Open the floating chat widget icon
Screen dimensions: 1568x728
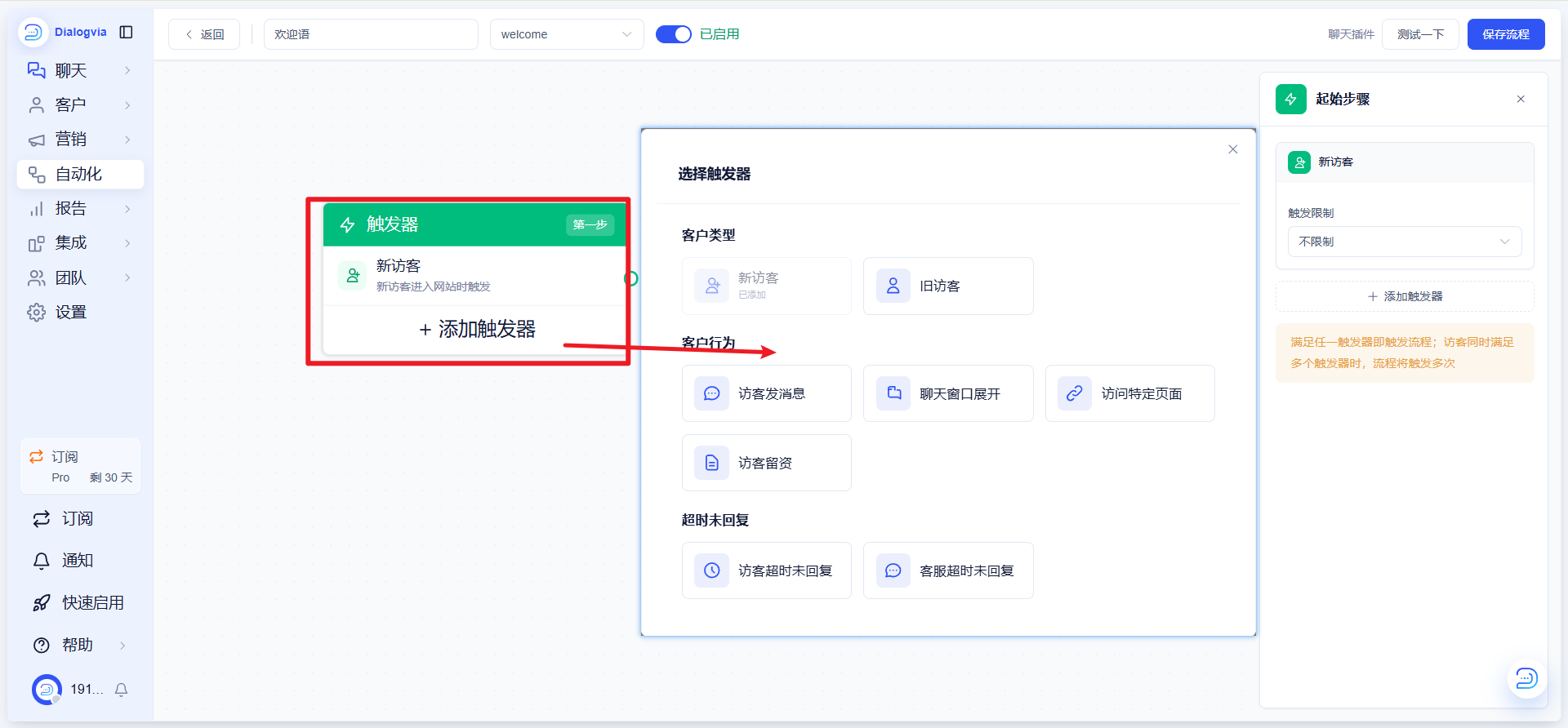1526,678
